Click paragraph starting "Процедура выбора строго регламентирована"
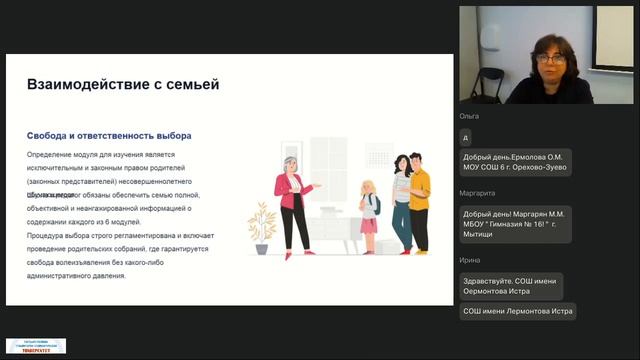Image resolution: width=640 pixels, height=360 pixels. point(120,256)
